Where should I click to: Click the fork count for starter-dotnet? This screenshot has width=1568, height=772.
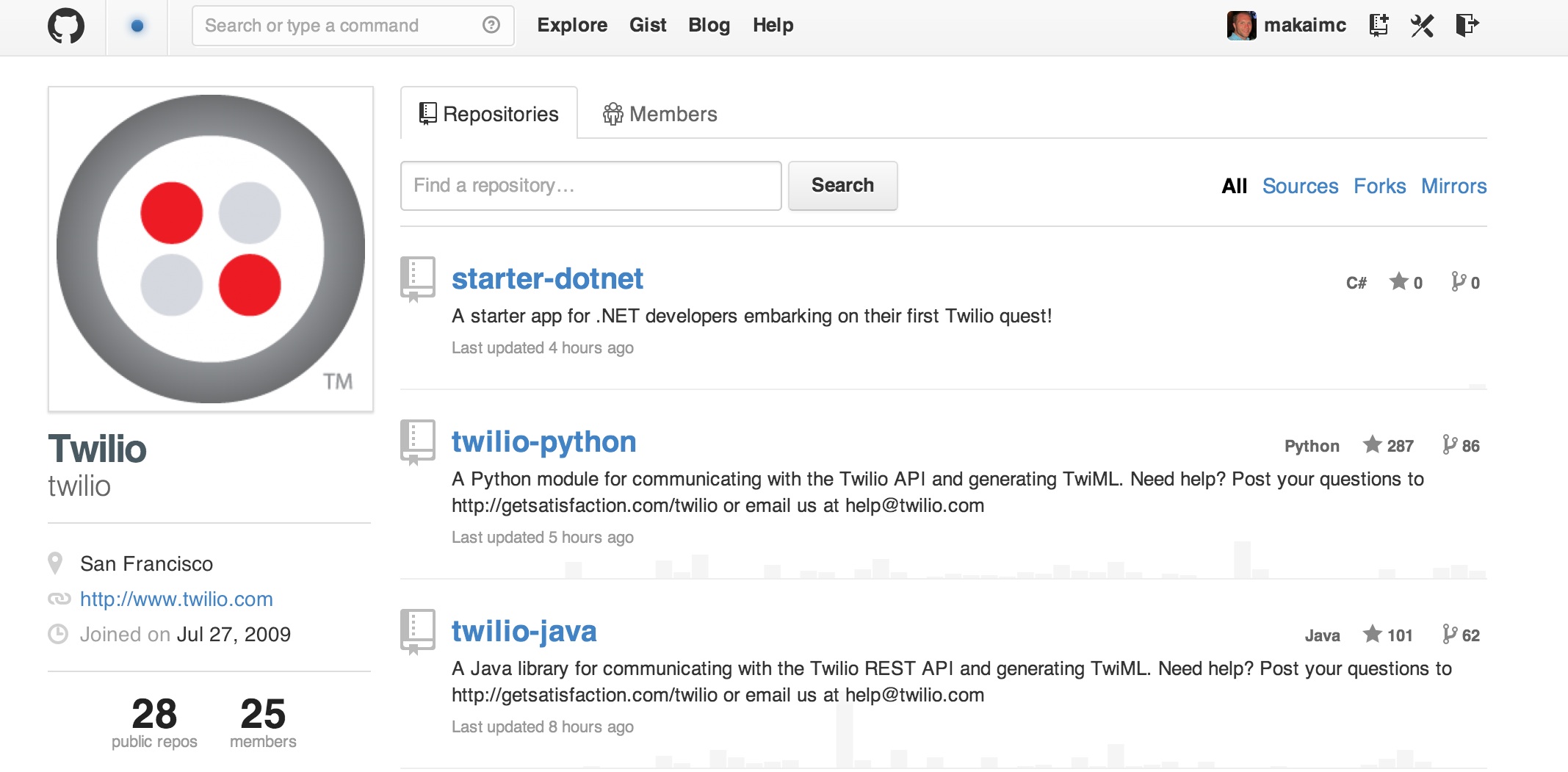coord(1465,282)
